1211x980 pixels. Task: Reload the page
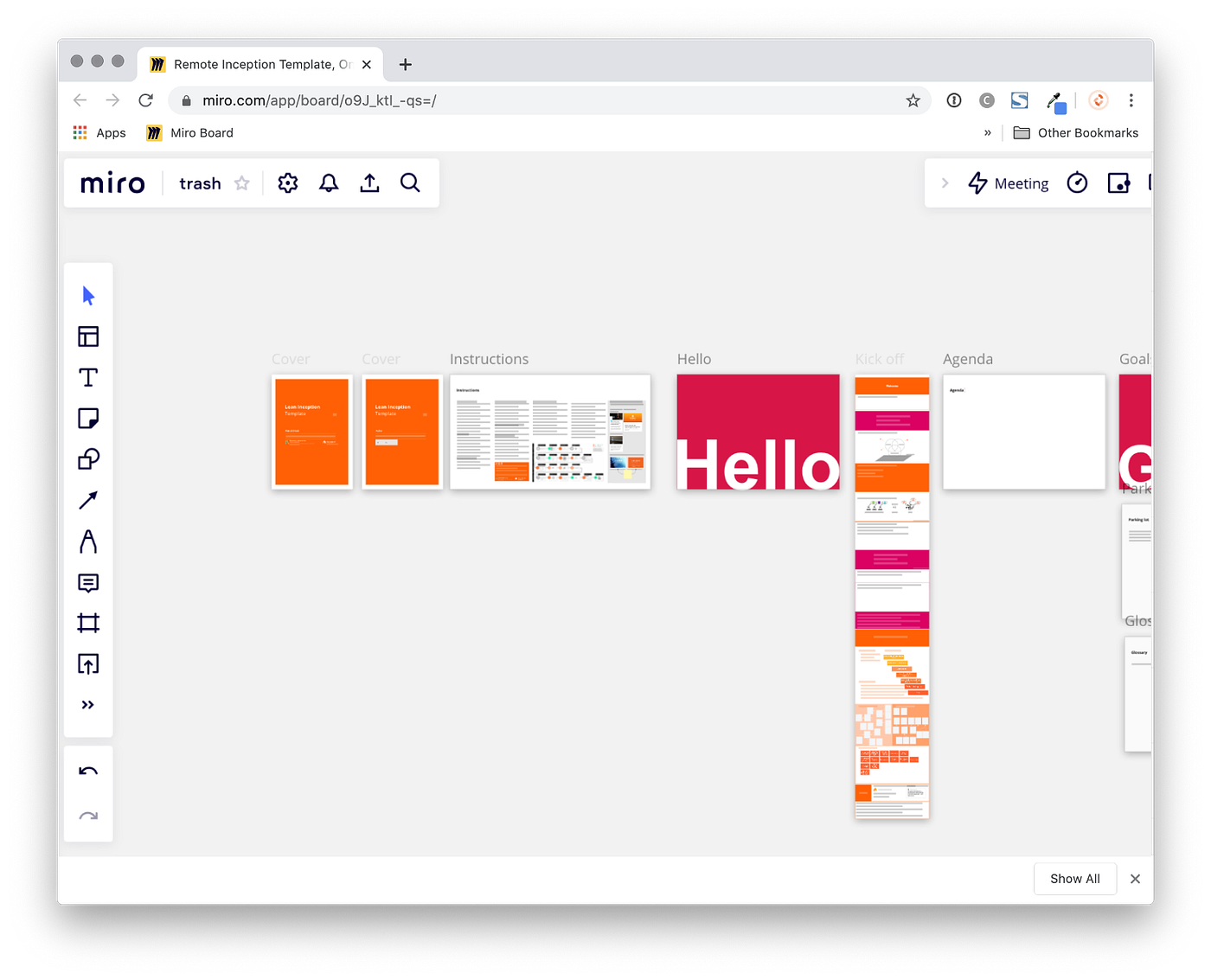pos(145,100)
